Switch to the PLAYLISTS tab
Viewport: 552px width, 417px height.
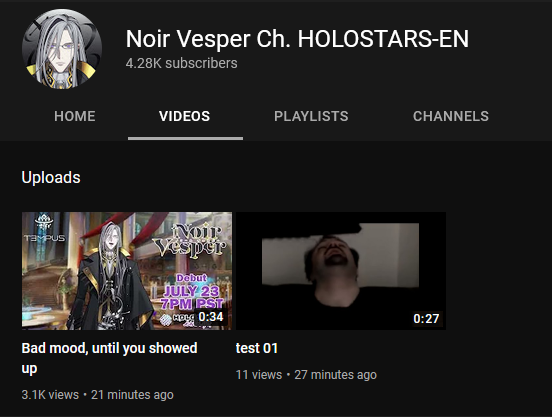click(x=311, y=116)
